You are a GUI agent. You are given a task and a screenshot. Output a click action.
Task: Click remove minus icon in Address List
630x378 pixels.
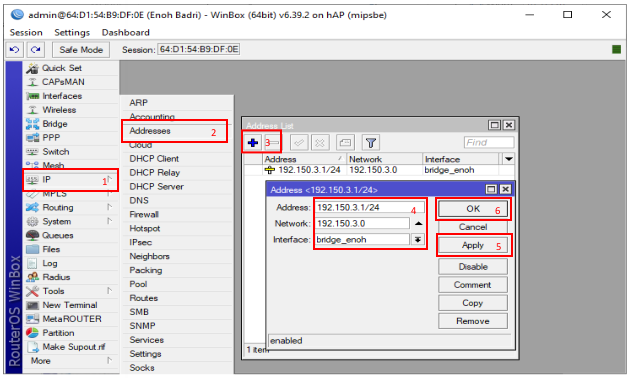(x=274, y=143)
